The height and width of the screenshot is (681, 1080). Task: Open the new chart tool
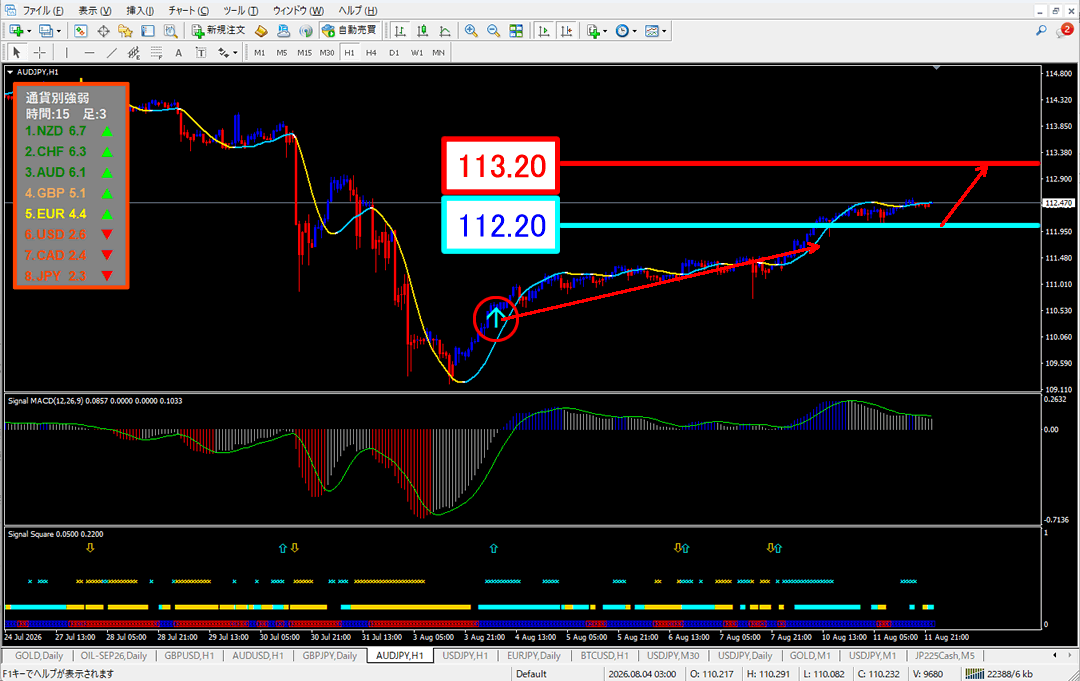[x=16, y=31]
